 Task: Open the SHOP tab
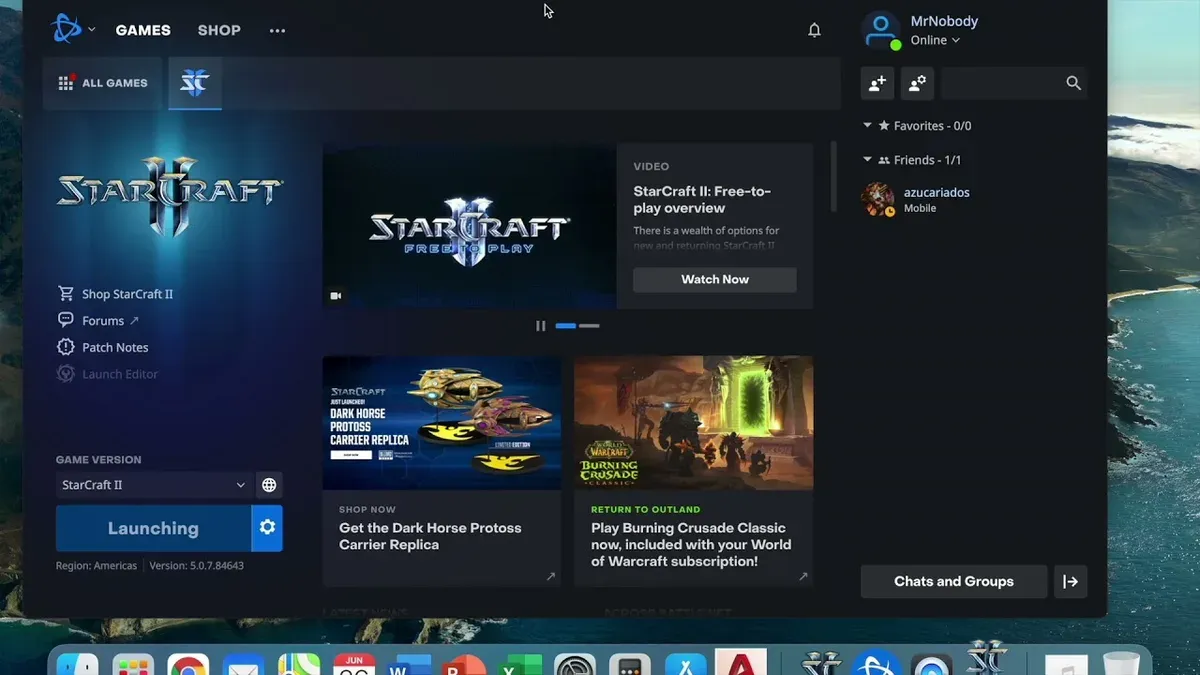coord(219,30)
